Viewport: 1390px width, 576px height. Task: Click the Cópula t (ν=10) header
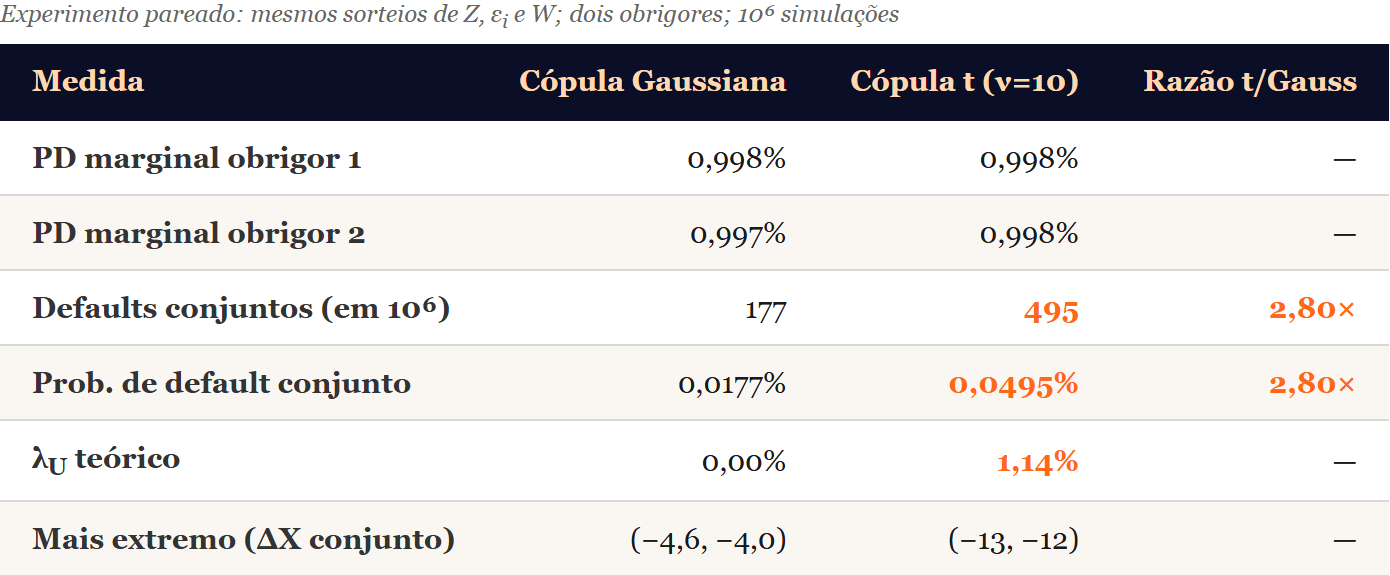964,81
